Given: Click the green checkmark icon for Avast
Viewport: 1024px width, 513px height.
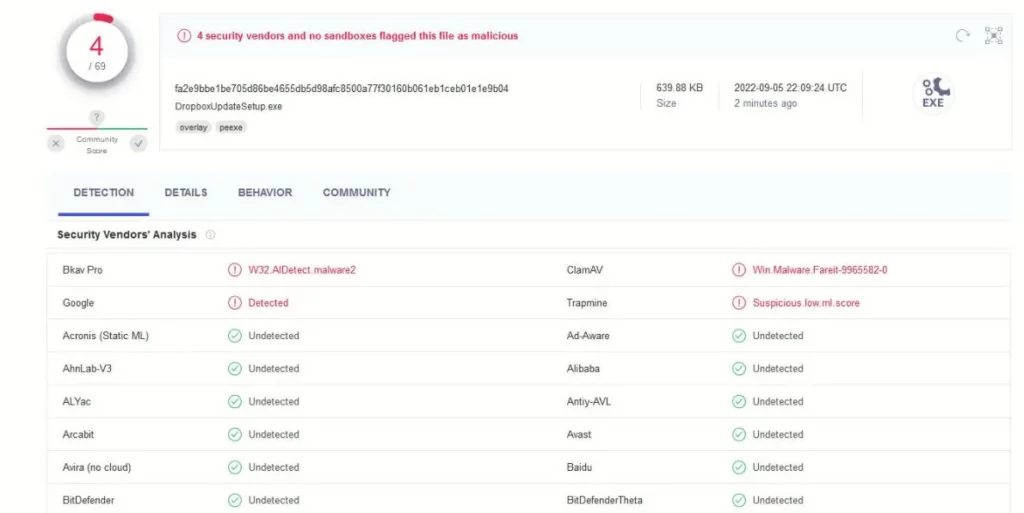Looking at the screenshot, I should (x=739, y=434).
